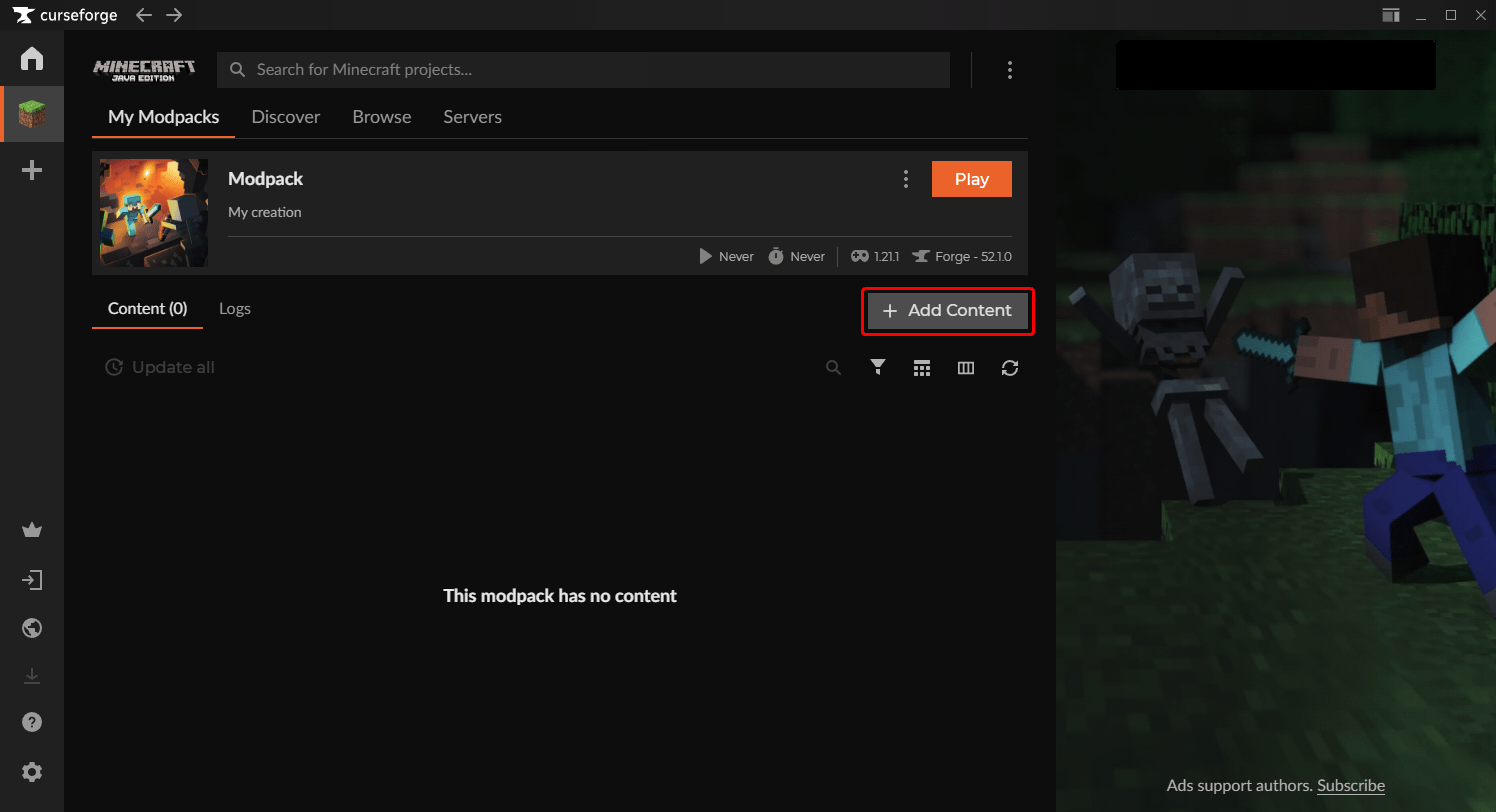Open the columns selector icon
This screenshot has width=1496, height=812.
point(966,368)
